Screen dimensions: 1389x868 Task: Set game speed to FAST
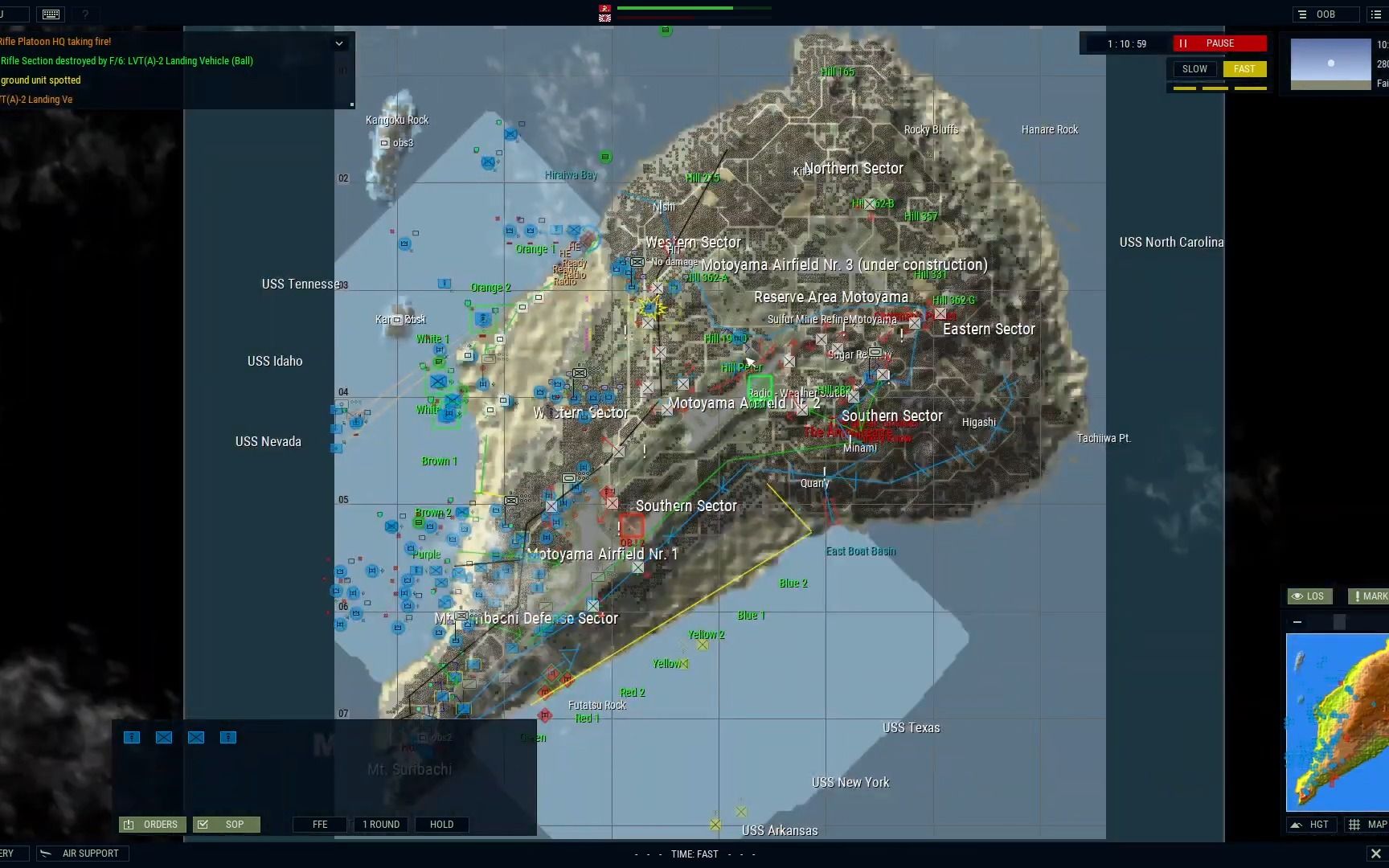click(x=1244, y=69)
